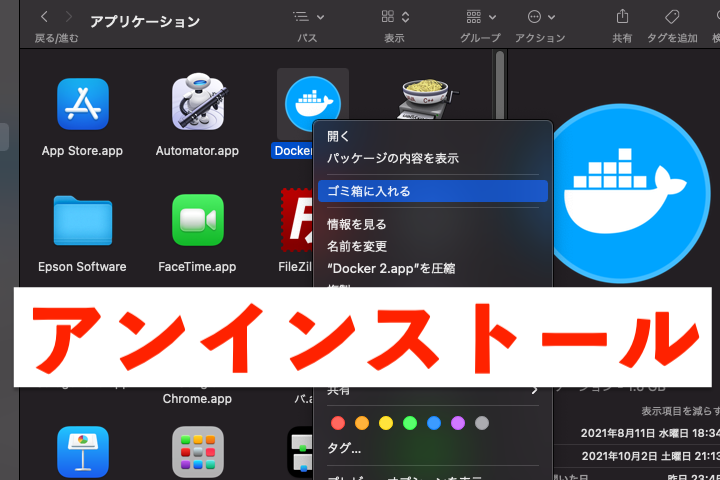Click the FaceTime.app name label

tap(197, 267)
